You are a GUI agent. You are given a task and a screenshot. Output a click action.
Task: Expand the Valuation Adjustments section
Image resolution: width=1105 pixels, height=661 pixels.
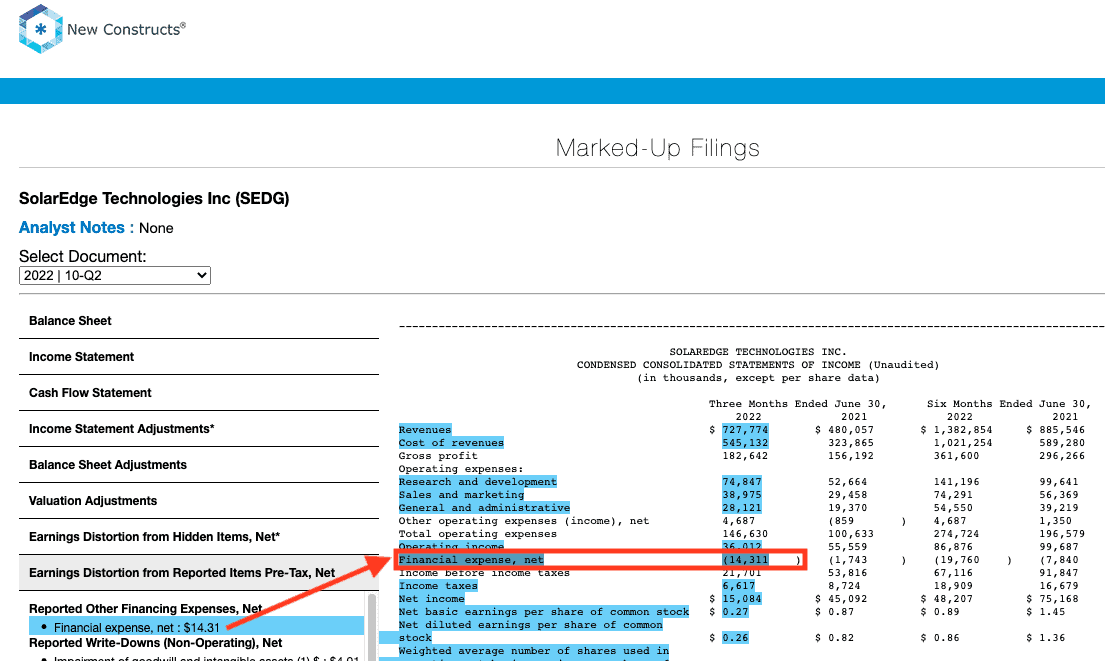point(199,500)
